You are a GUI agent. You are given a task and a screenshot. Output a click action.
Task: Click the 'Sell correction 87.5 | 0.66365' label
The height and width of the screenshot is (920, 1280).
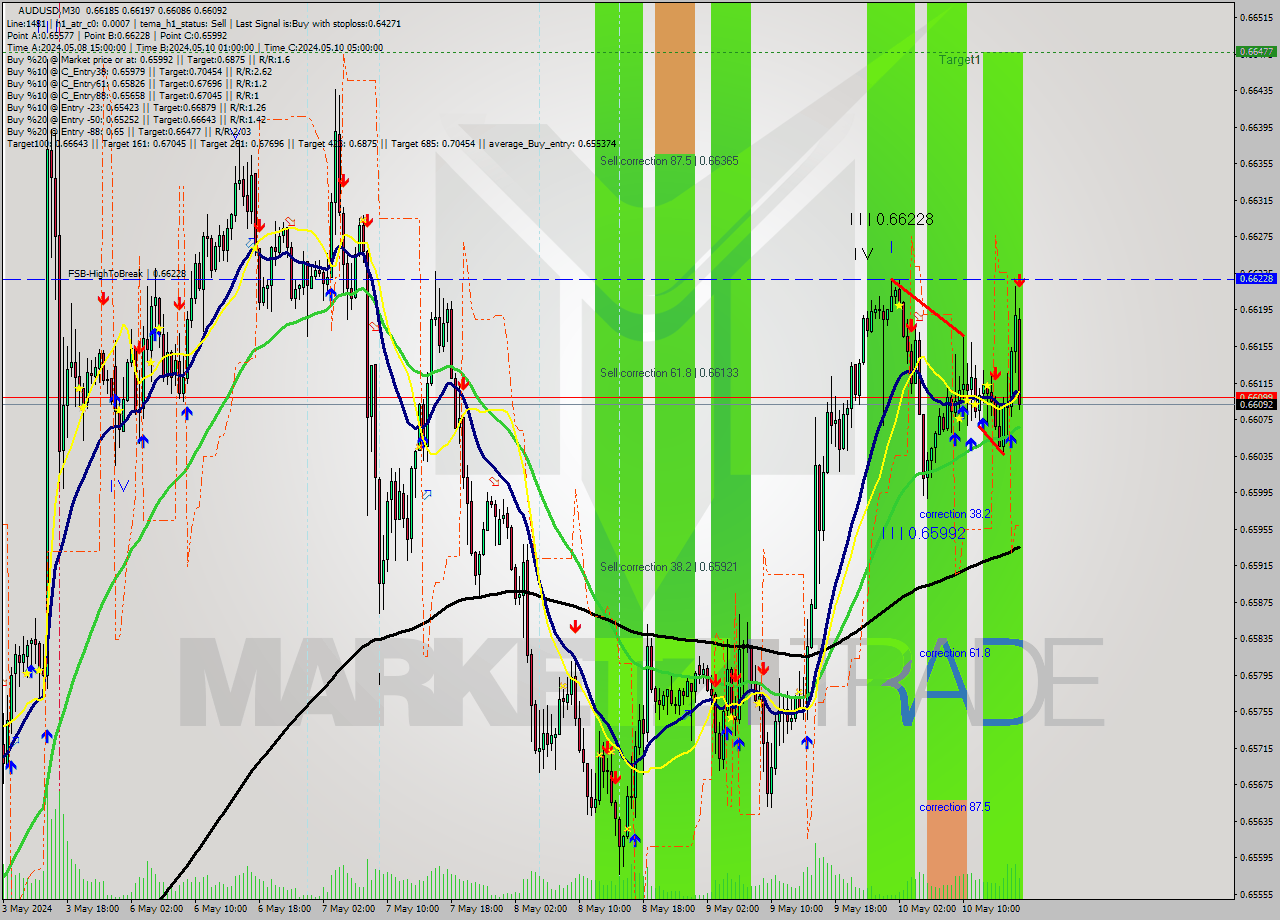(x=669, y=160)
